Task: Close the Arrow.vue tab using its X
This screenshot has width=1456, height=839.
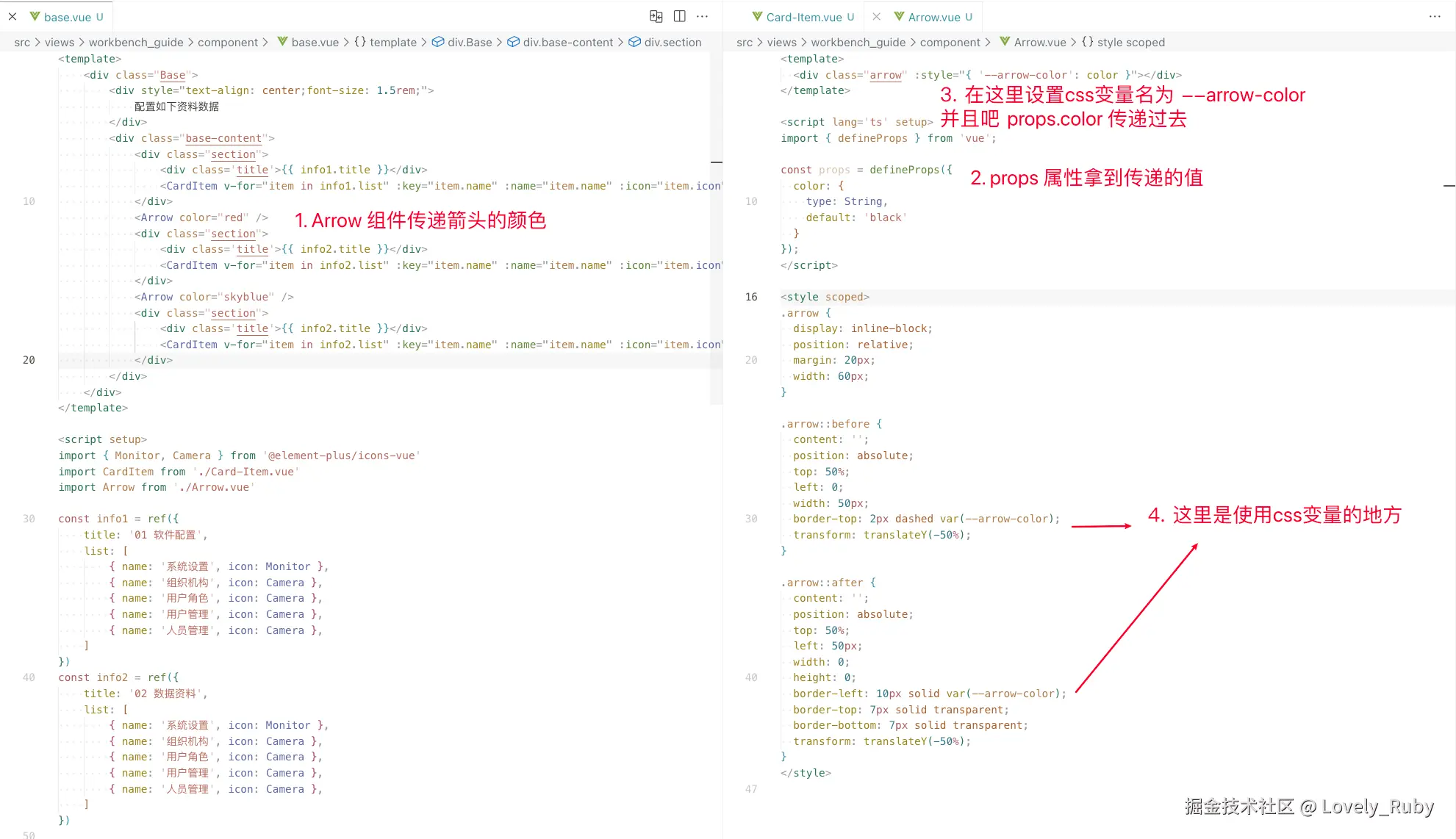Action: pyautogui.click(x=877, y=16)
